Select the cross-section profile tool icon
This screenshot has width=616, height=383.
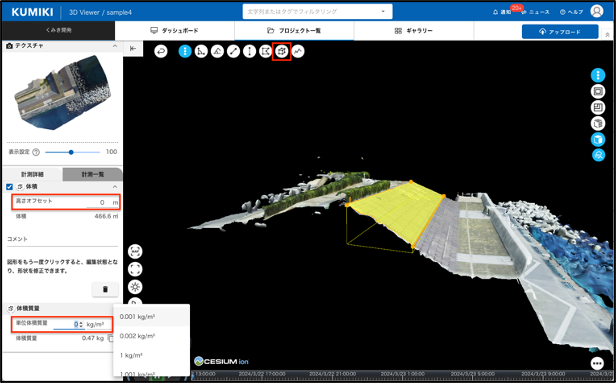tap(298, 51)
